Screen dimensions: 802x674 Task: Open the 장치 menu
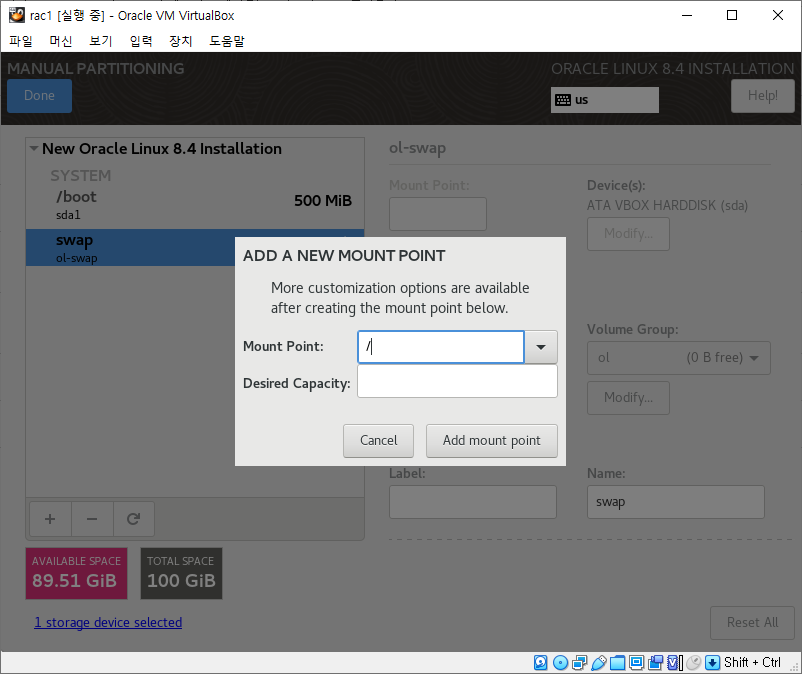[181, 41]
